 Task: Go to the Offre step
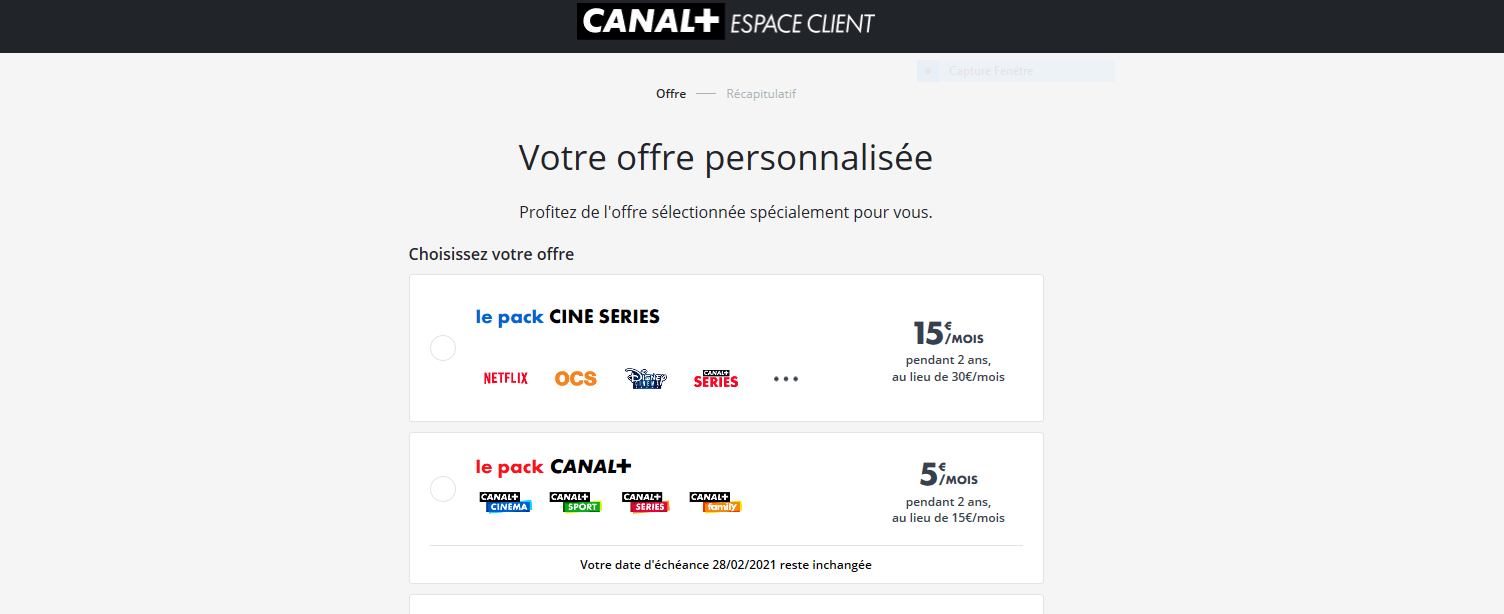(671, 94)
